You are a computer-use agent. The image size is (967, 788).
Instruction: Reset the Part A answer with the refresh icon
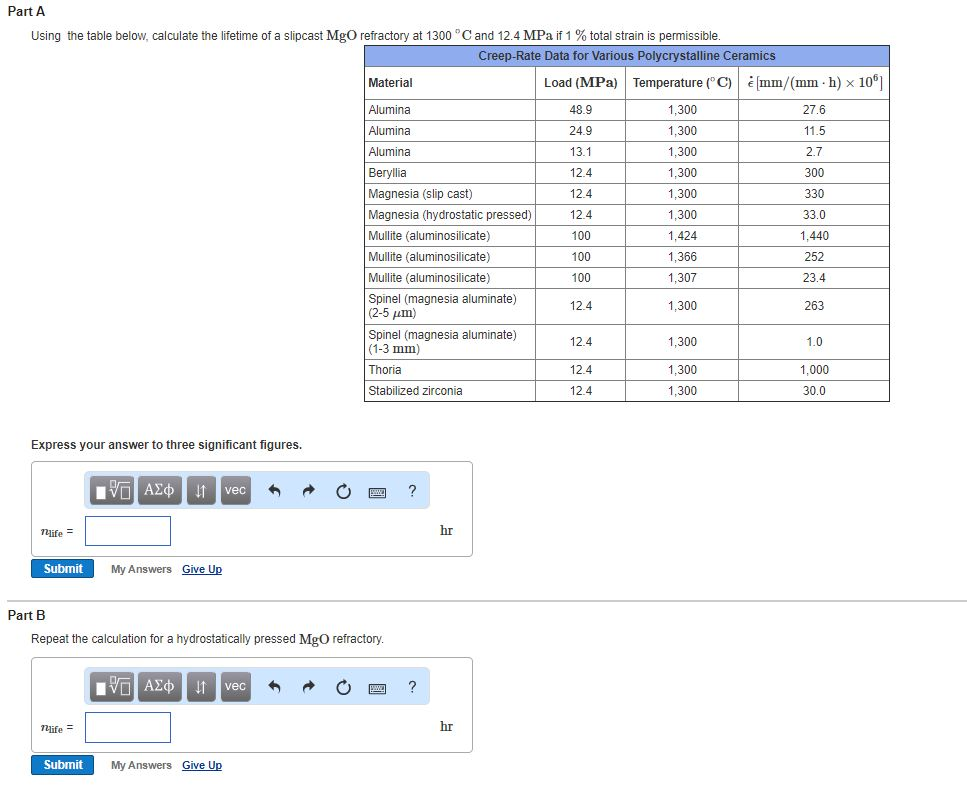point(343,490)
